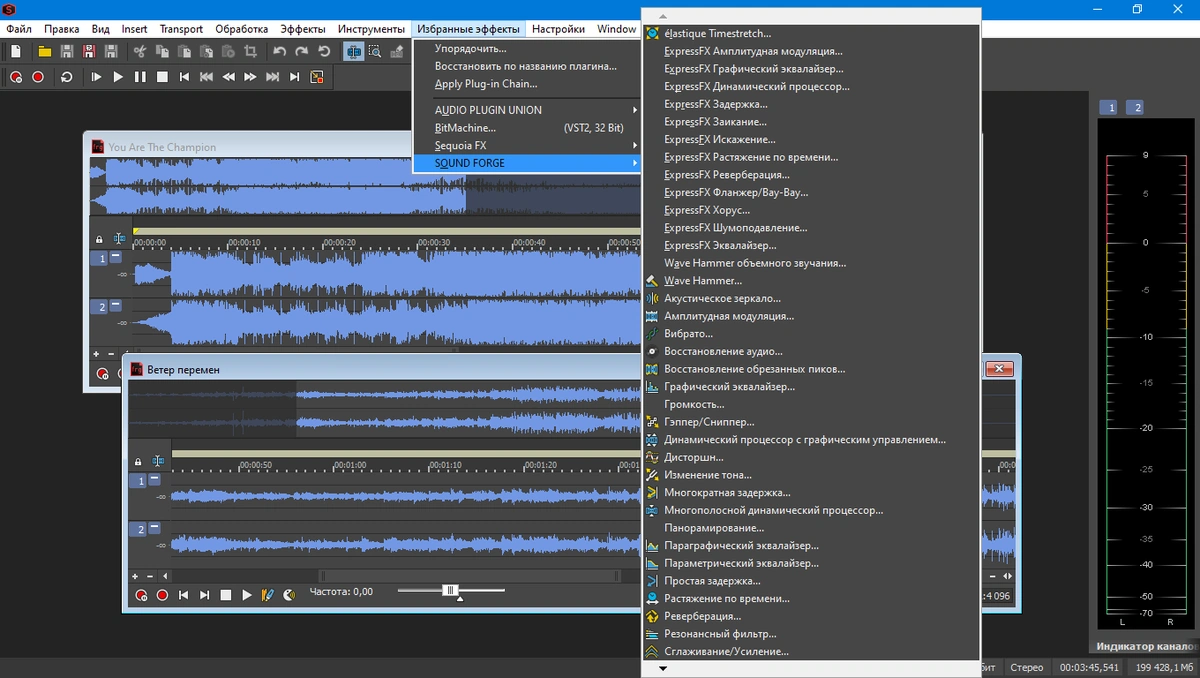Click scrub audio speaker icon in Ветер перемен
Screen dimensions: 1200x678
click(x=289, y=595)
